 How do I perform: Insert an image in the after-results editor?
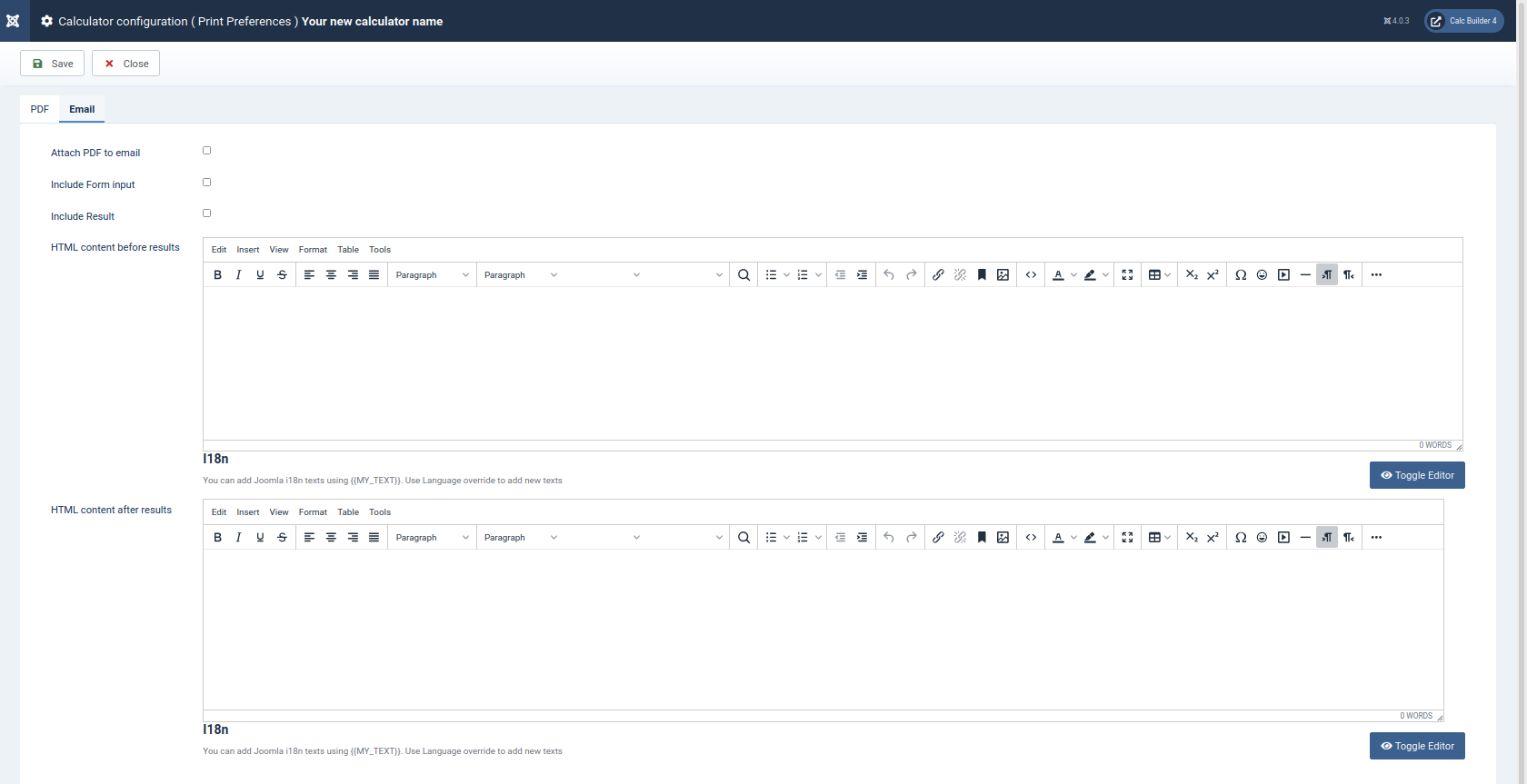coord(1003,537)
